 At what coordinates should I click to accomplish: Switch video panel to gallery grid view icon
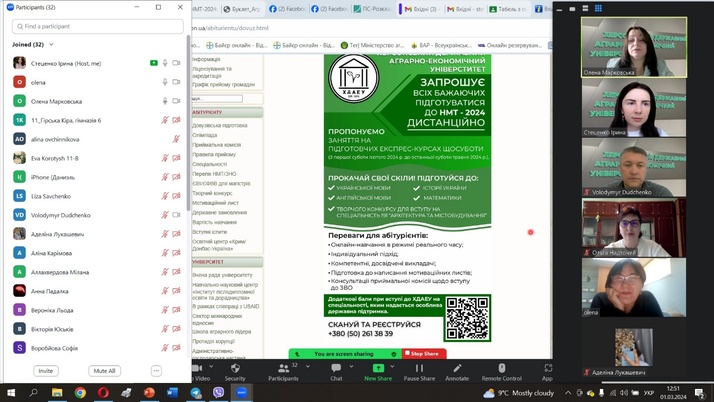click(598, 8)
